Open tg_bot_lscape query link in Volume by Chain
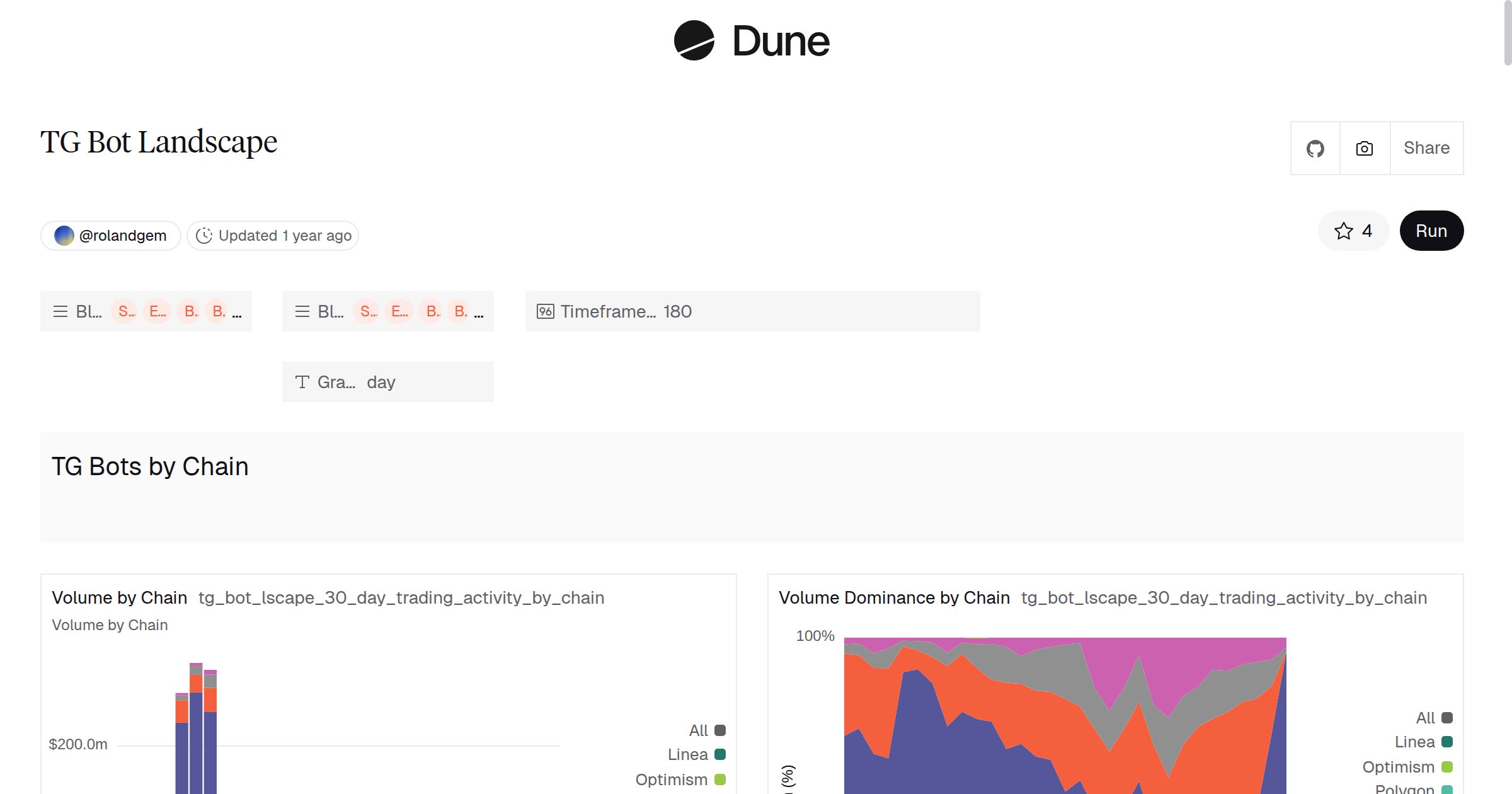Image resolution: width=1512 pixels, height=794 pixels. click(x=401, y=598)
